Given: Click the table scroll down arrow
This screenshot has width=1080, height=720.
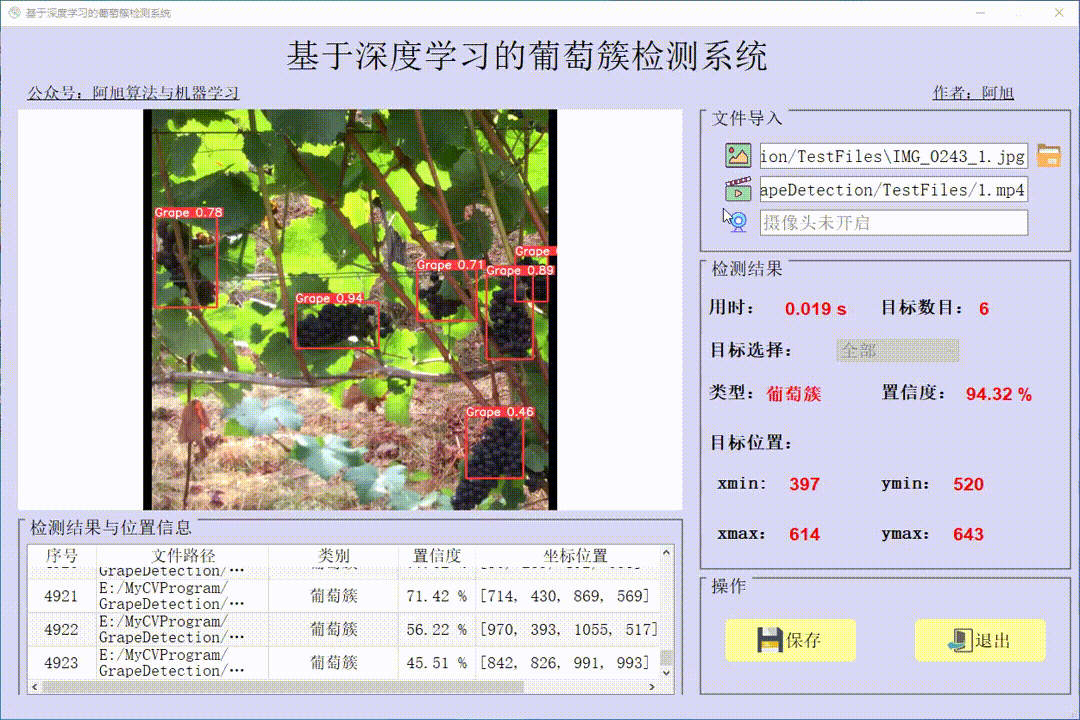Looking at the screenshot, I should pos(666,672).
